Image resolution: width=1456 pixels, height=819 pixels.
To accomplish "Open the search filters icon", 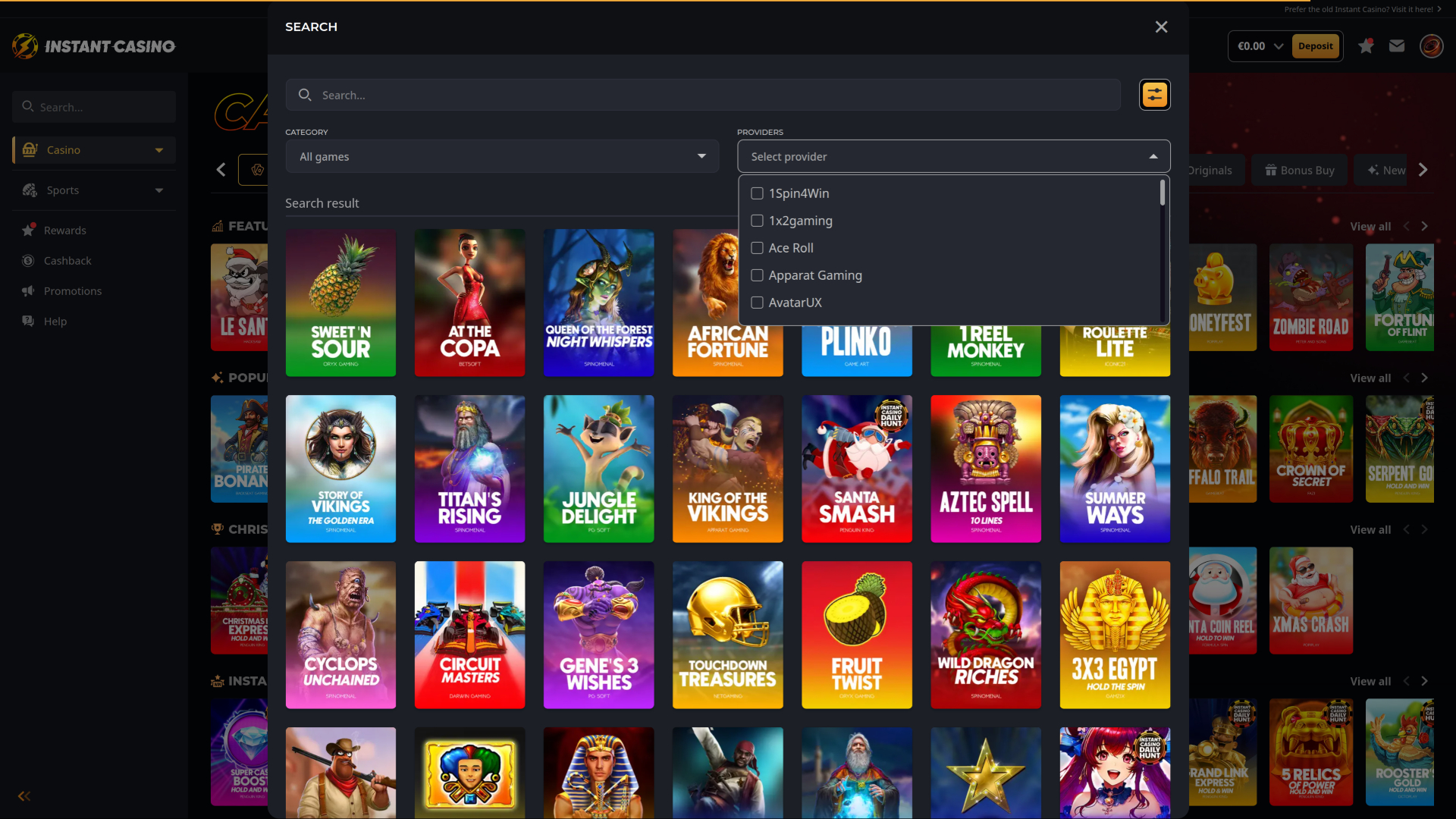I will point(1154,95).
